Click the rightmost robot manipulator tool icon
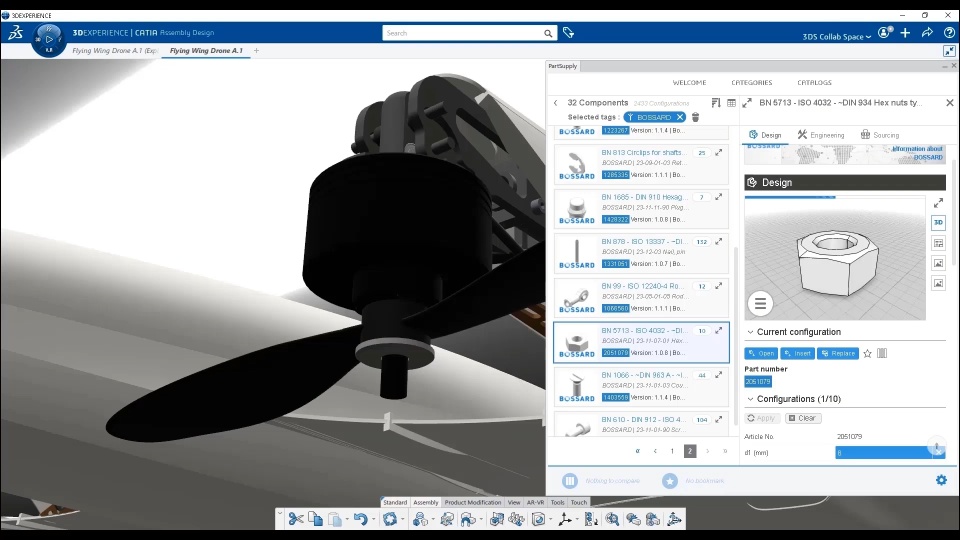Image resolution: width=960 pixels, height=540 pixels. pos(674,519)
